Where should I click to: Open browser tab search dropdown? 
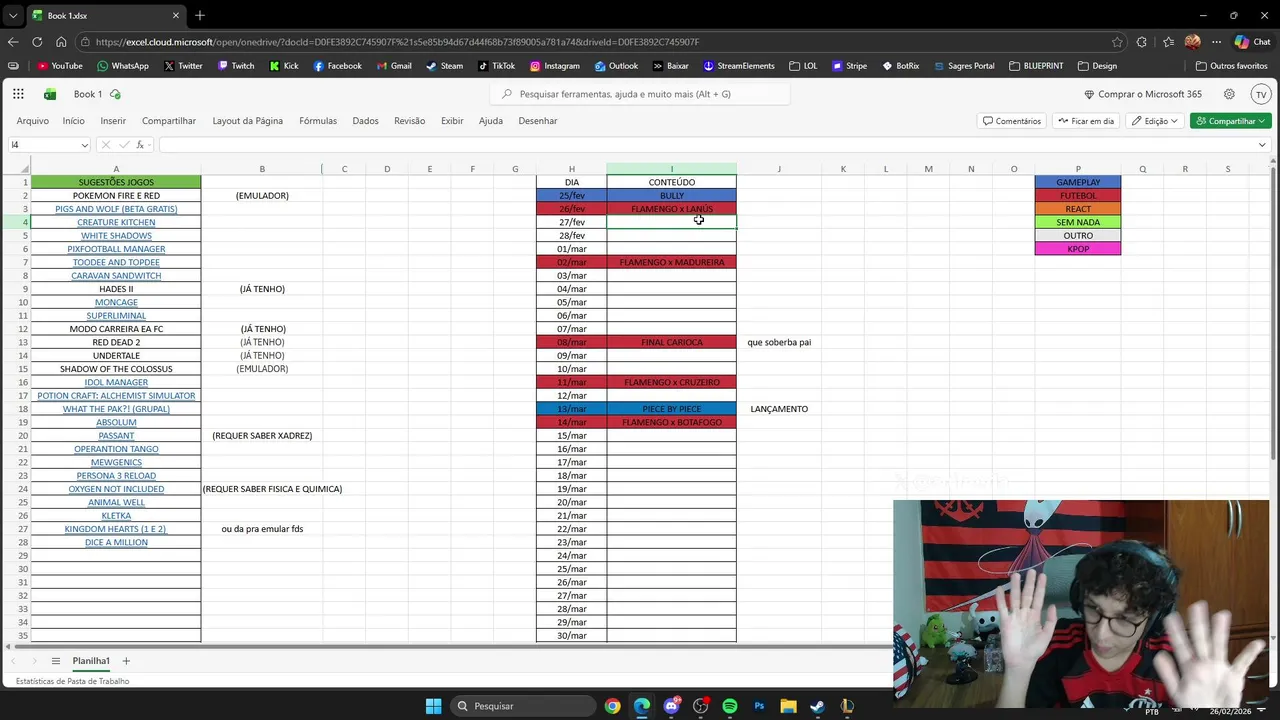(x=13, y=15)
